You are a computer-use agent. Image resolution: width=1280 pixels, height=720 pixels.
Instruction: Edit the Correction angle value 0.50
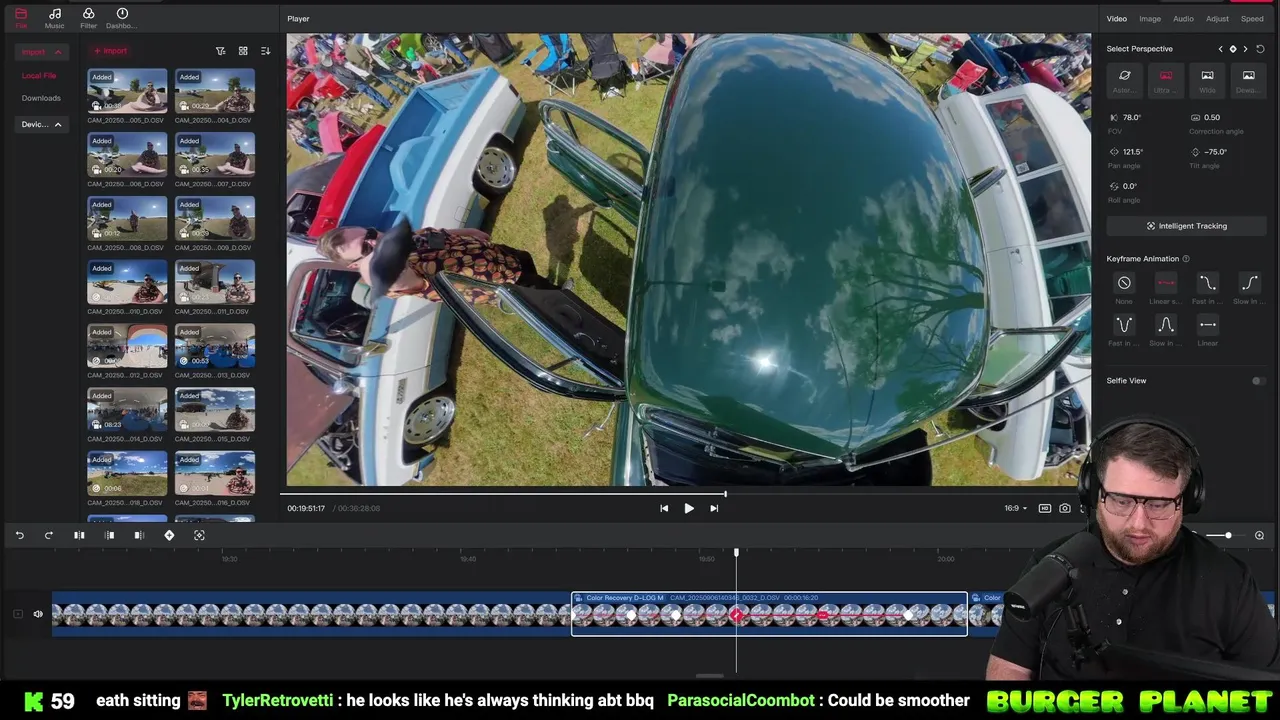coord(1212,117)
